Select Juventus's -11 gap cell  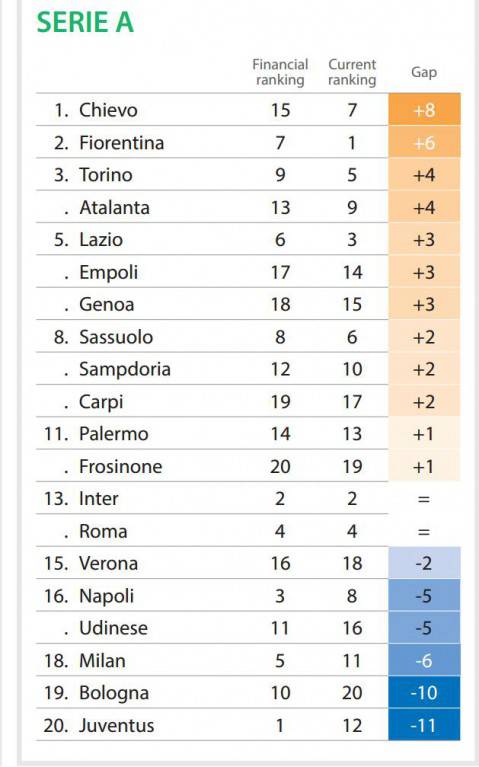(x=424, y=725)
